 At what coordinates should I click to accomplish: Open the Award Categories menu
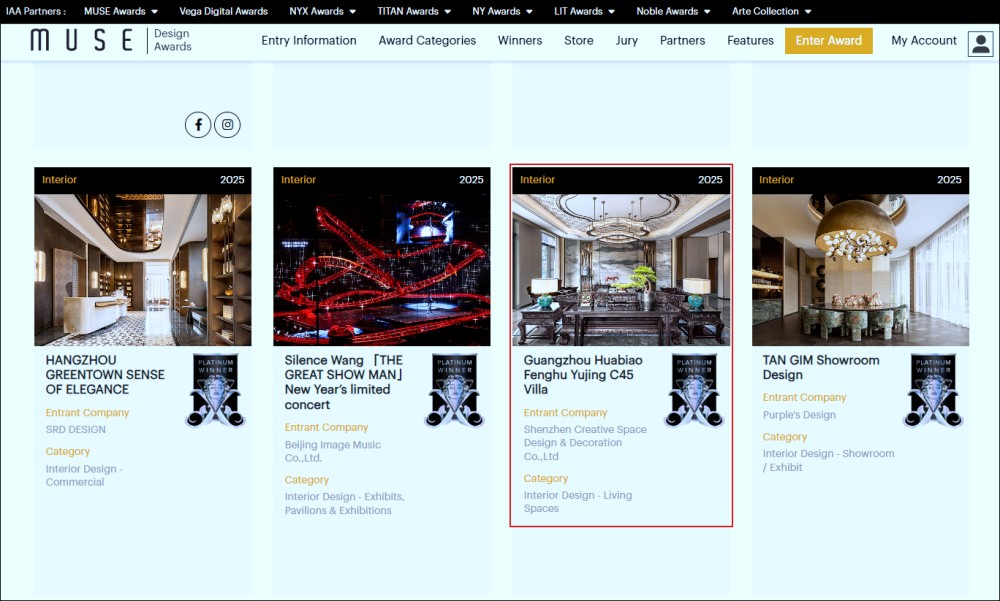[x=427, y=41]
